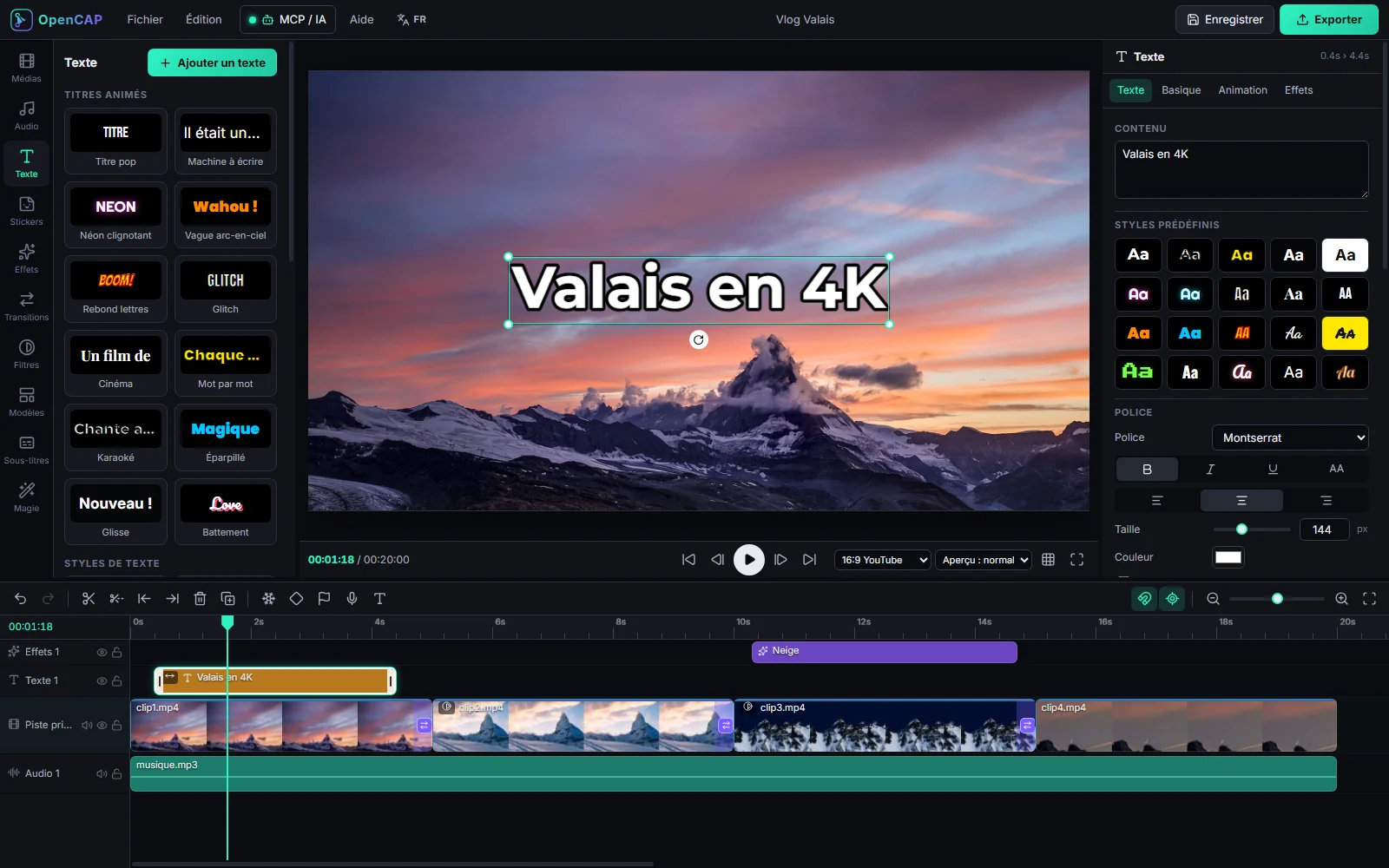This screenshot has width=1389, height=868.
Task: Click the play button in preview controls
Action: (748, 560)
